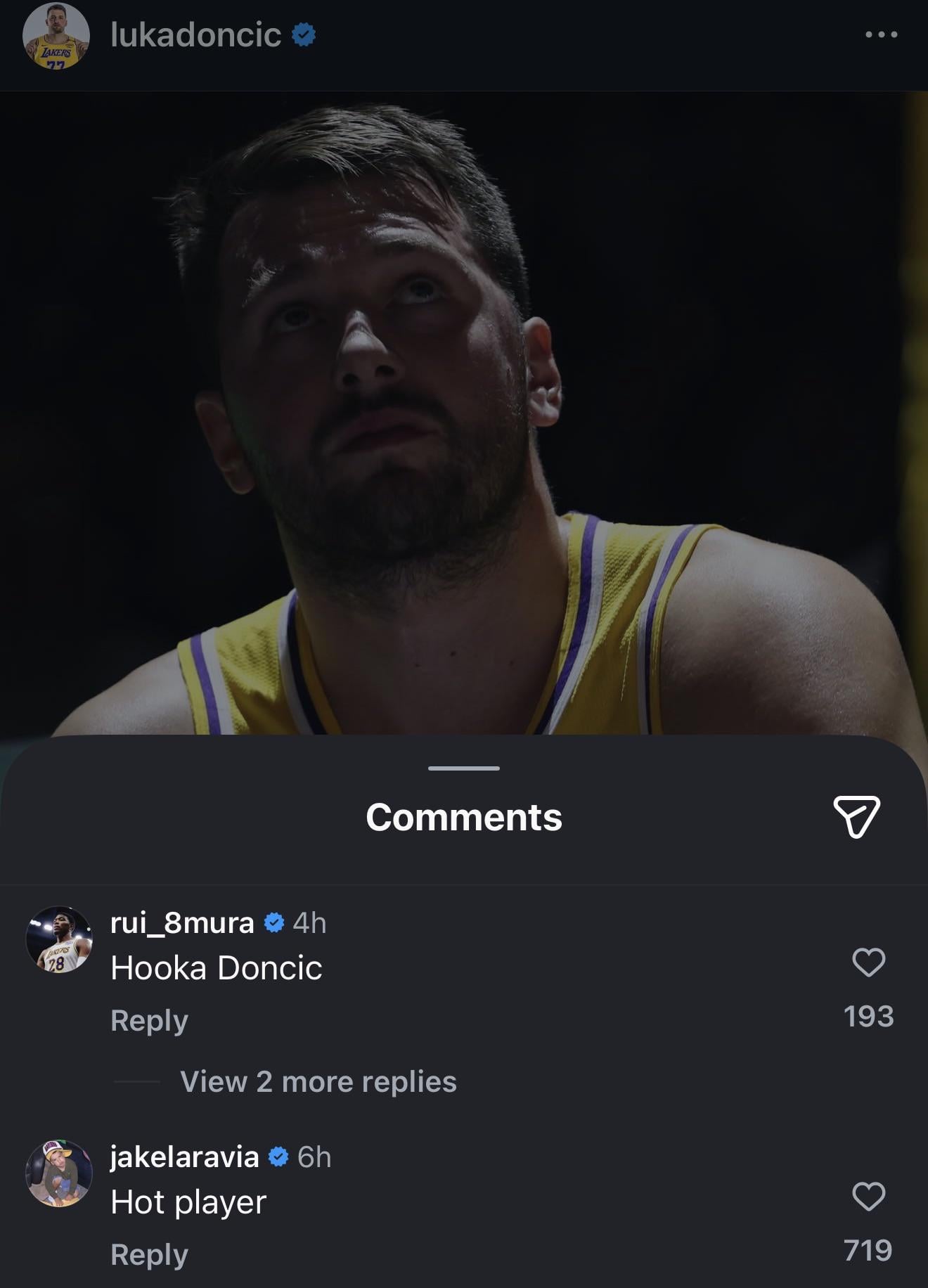The width and height of the screenshot is (928, 1288).
Task: Open the three-dot more options menu
Action: click(881, 34)
